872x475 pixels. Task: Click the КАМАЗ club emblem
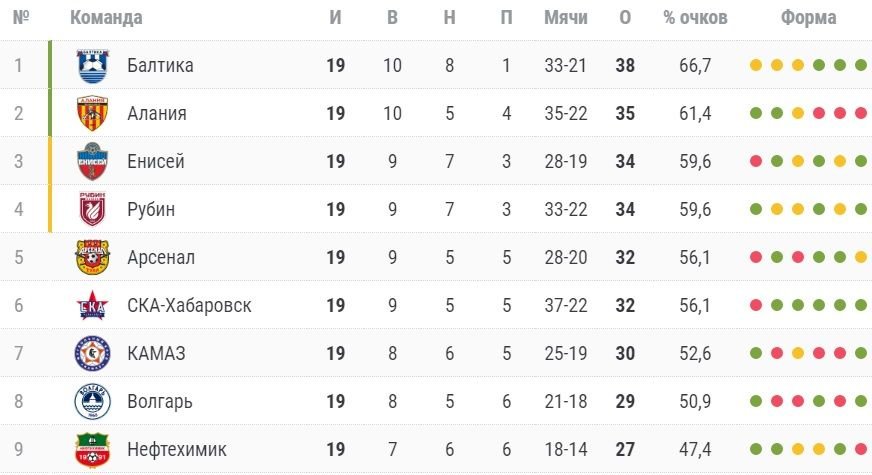[92, 353]
